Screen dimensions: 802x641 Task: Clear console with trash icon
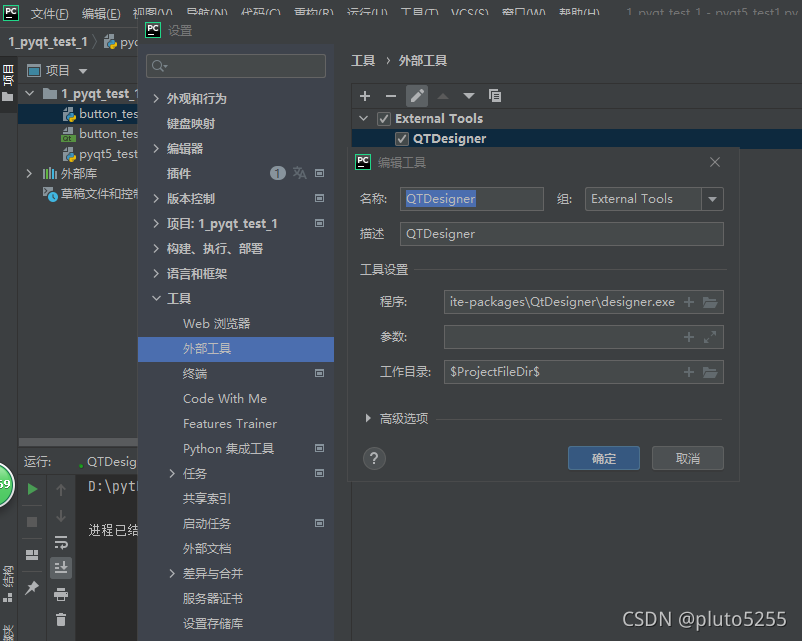coord(61,620)
